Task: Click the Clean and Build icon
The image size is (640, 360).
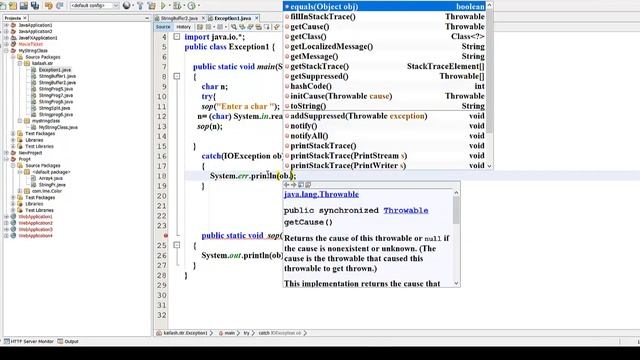Action: 151,5
